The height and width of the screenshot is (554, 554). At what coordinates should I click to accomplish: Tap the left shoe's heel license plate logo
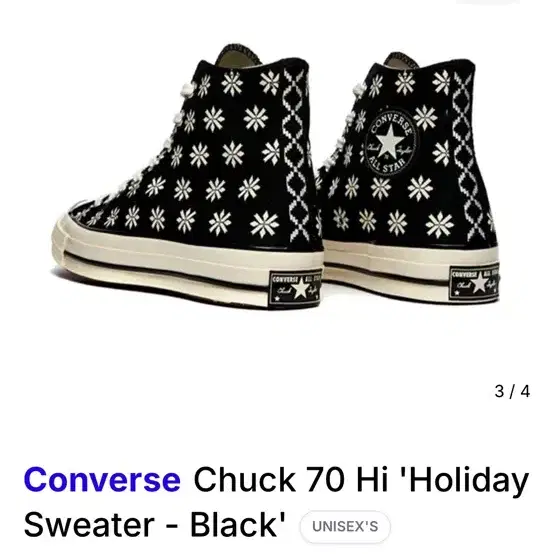tap(295, 288)
